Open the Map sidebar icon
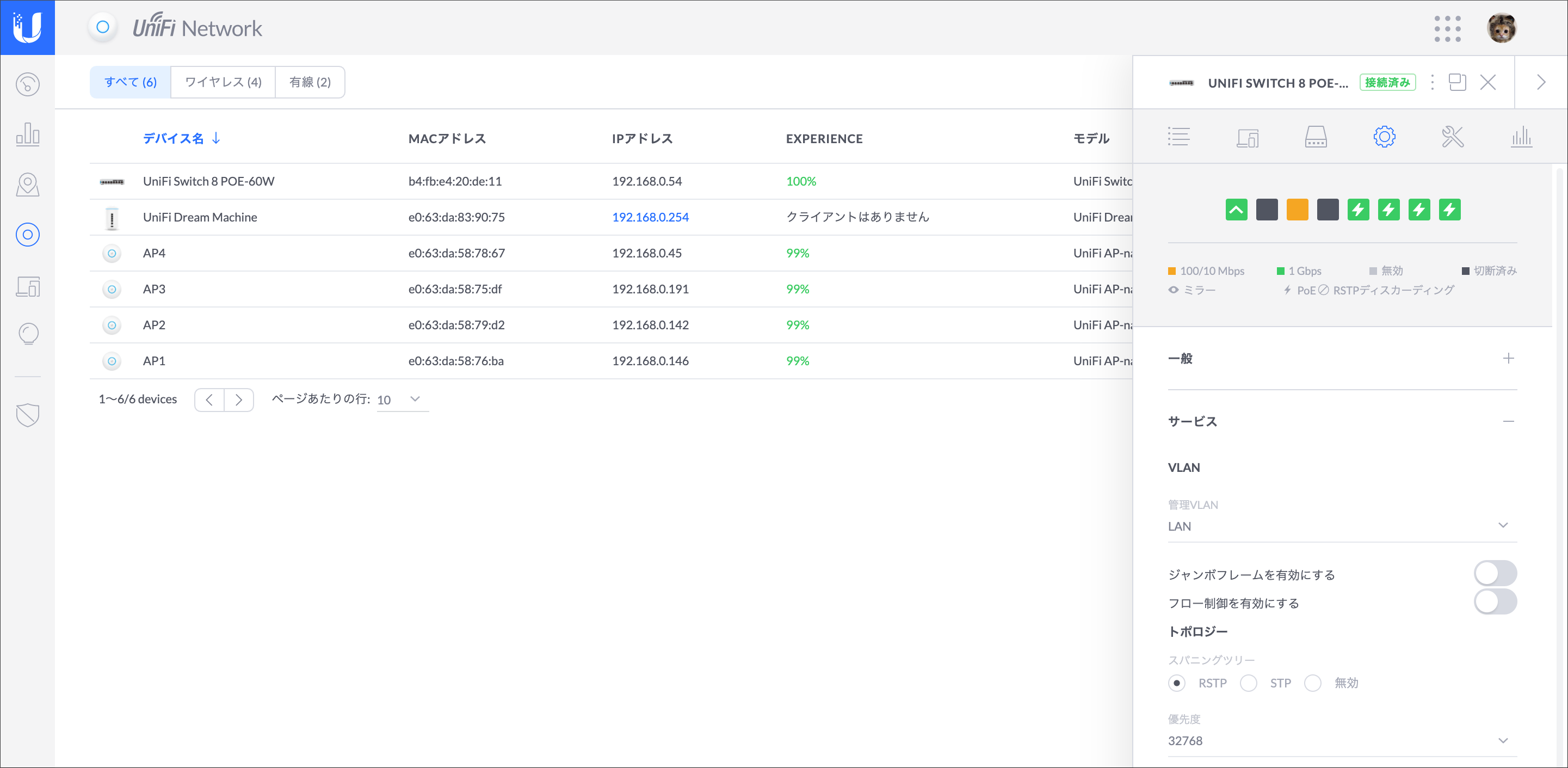This screenshot has width=1568, height=768. [27, 185]
